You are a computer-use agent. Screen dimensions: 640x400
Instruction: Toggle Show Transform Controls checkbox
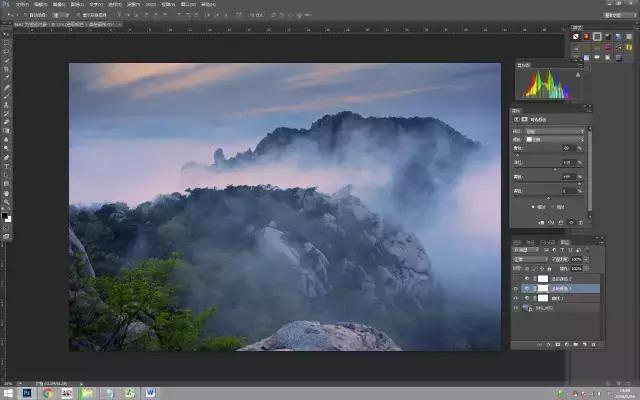(78, 15)
